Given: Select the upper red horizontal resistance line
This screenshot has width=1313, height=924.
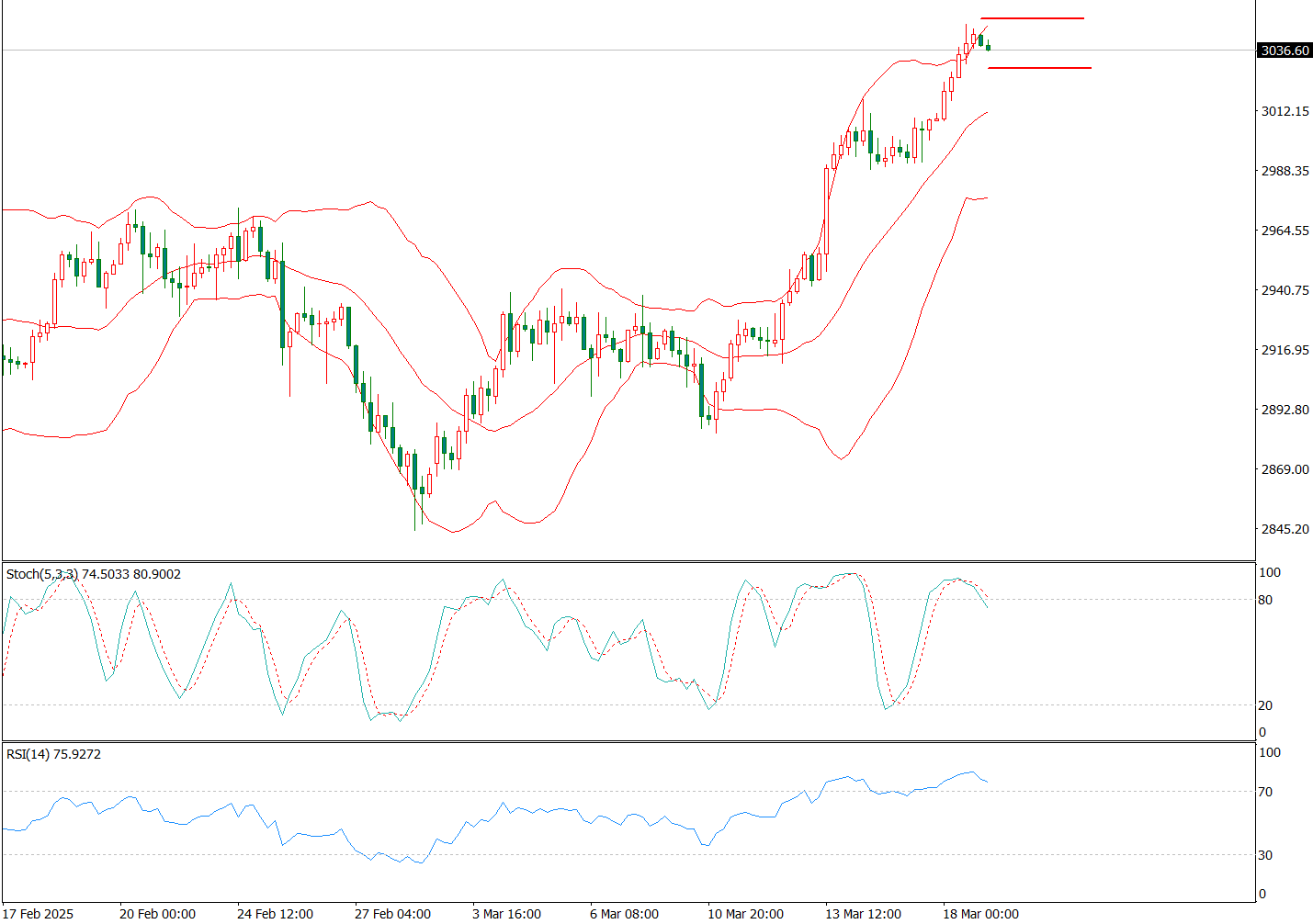Looking at the screenshot, I should click(1032, 18).
